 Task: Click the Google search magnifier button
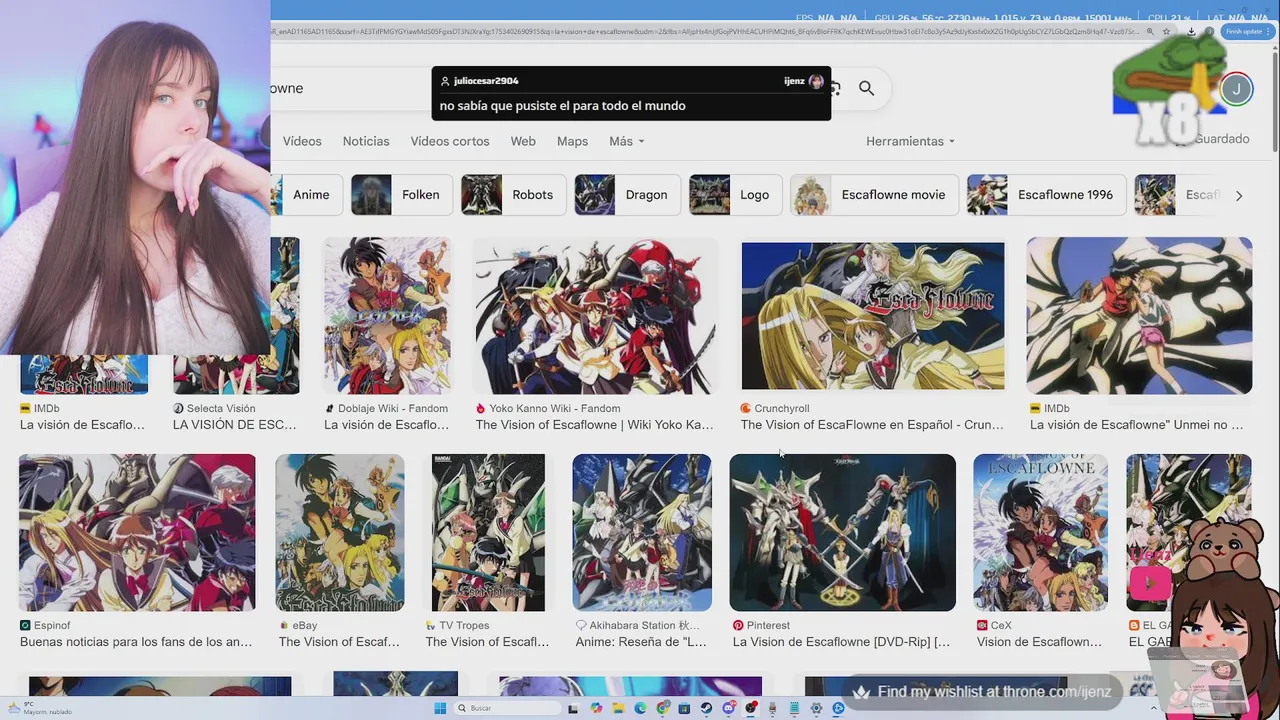click(x=866, y=88)
